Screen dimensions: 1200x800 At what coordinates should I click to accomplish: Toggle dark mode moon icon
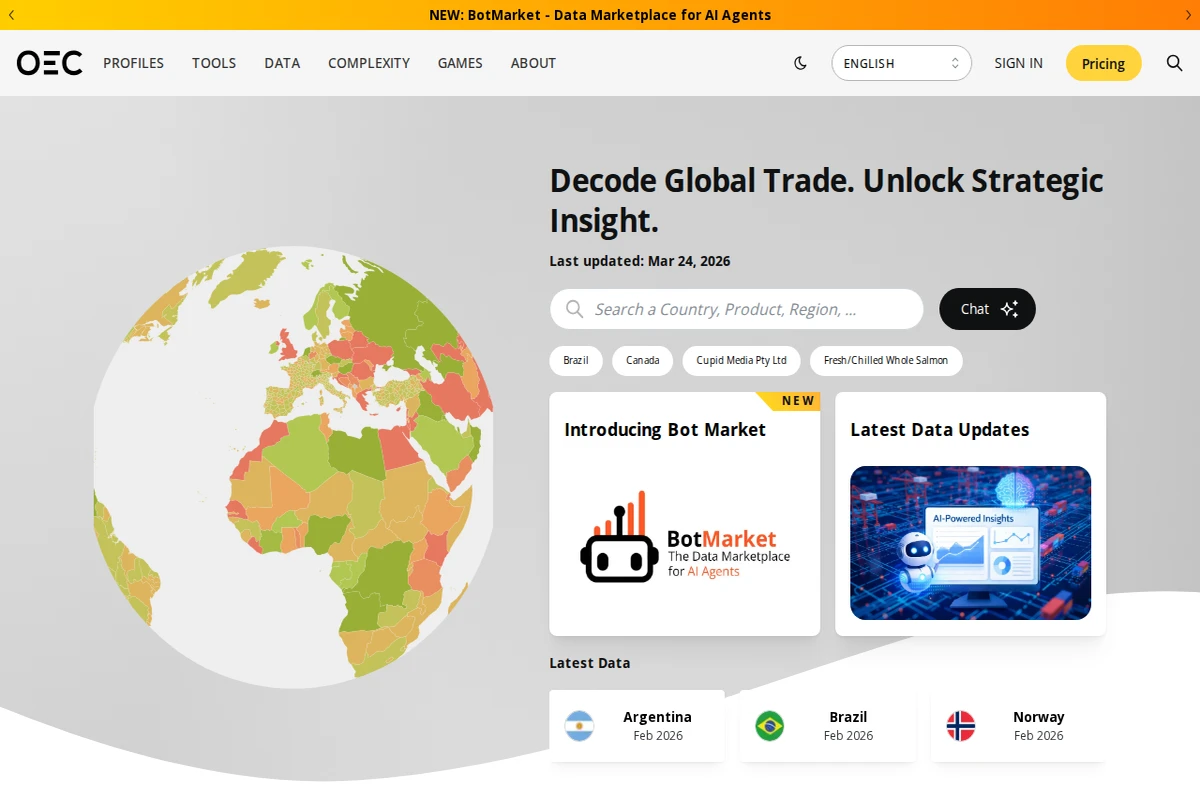pos(800,63)
